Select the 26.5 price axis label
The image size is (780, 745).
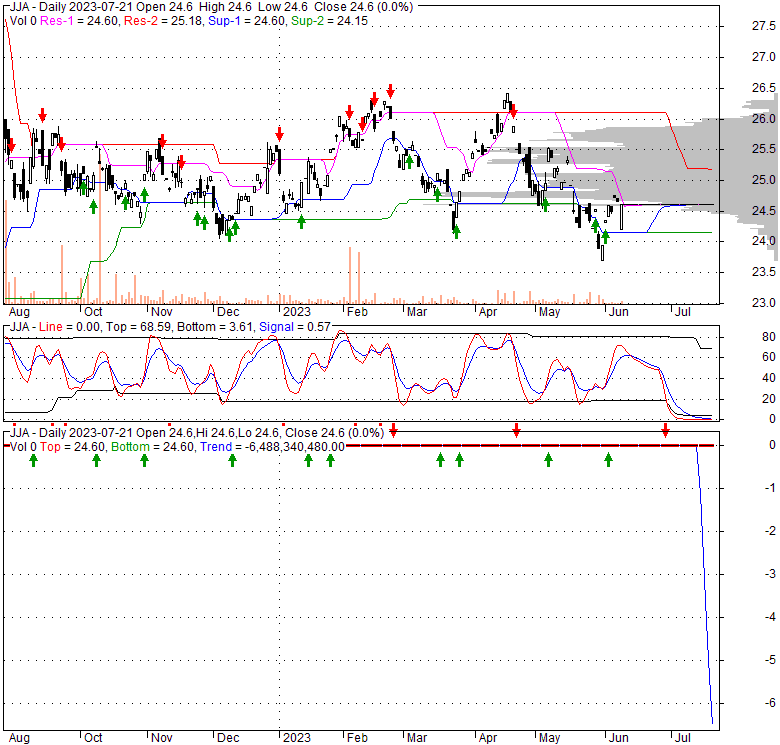764,88
